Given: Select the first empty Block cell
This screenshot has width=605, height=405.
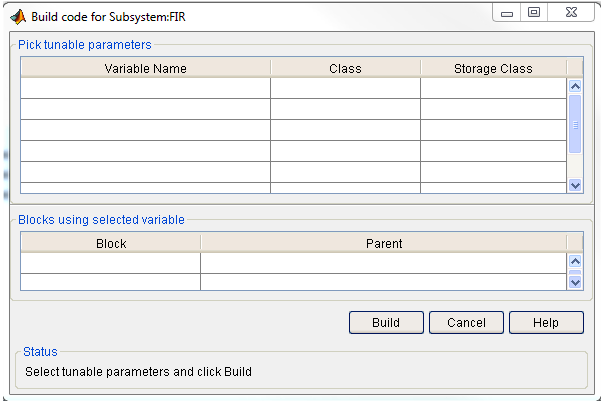Looking at the screenshot, I should [111, 263].
